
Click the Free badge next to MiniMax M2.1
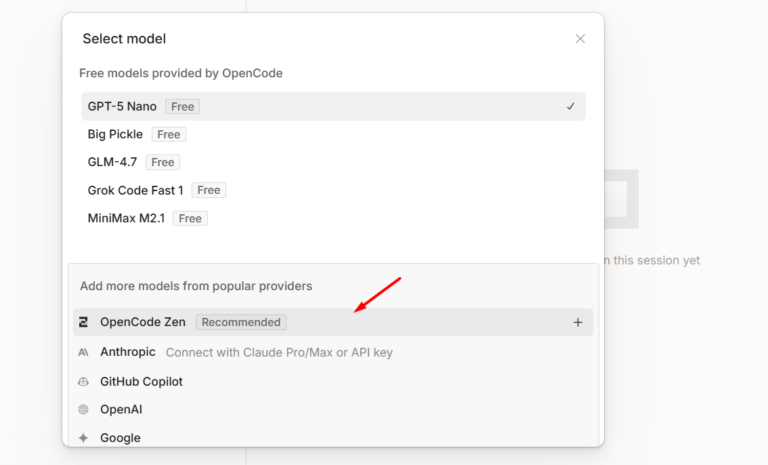[190, 218]
